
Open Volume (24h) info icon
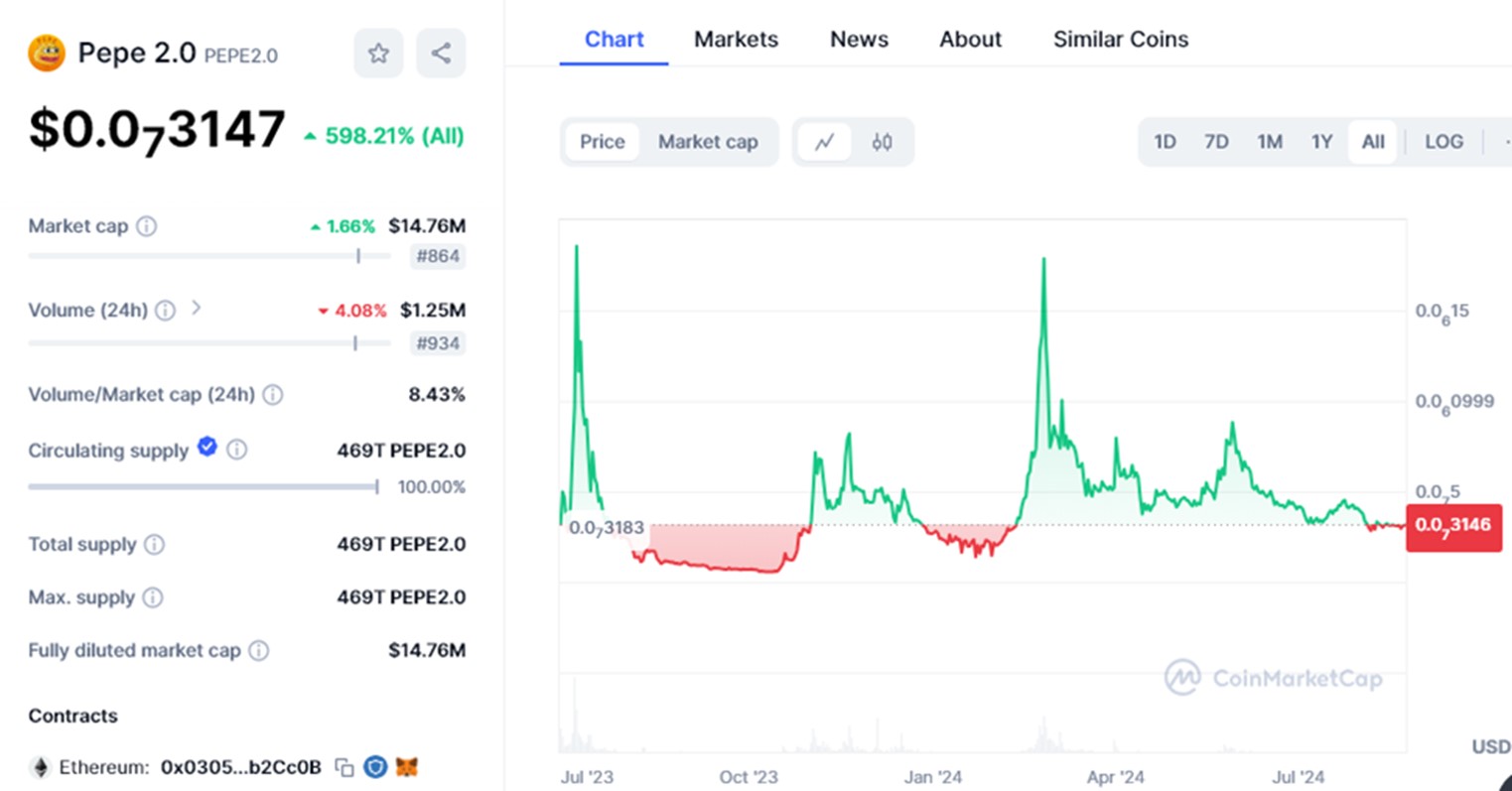(x=166, y=311)
